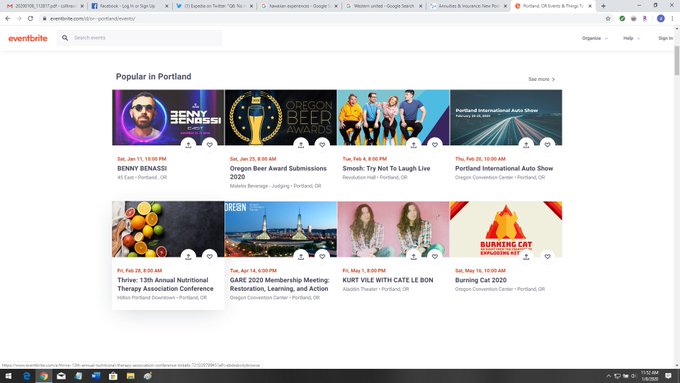Open the Sign In link
Screen dimensions: 680x383
coord(665,38)
